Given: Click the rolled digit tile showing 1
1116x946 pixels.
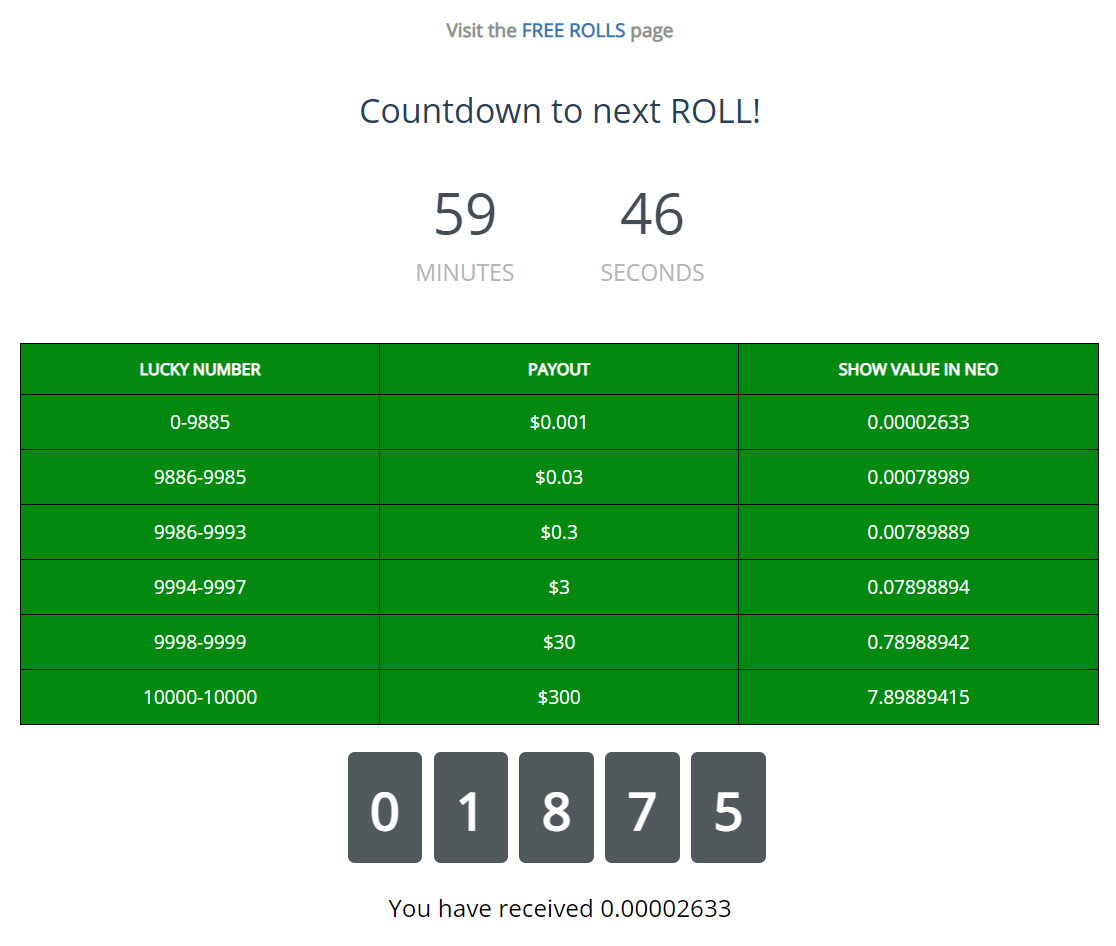Looking at the screenshot, I should tap(470, 807).
